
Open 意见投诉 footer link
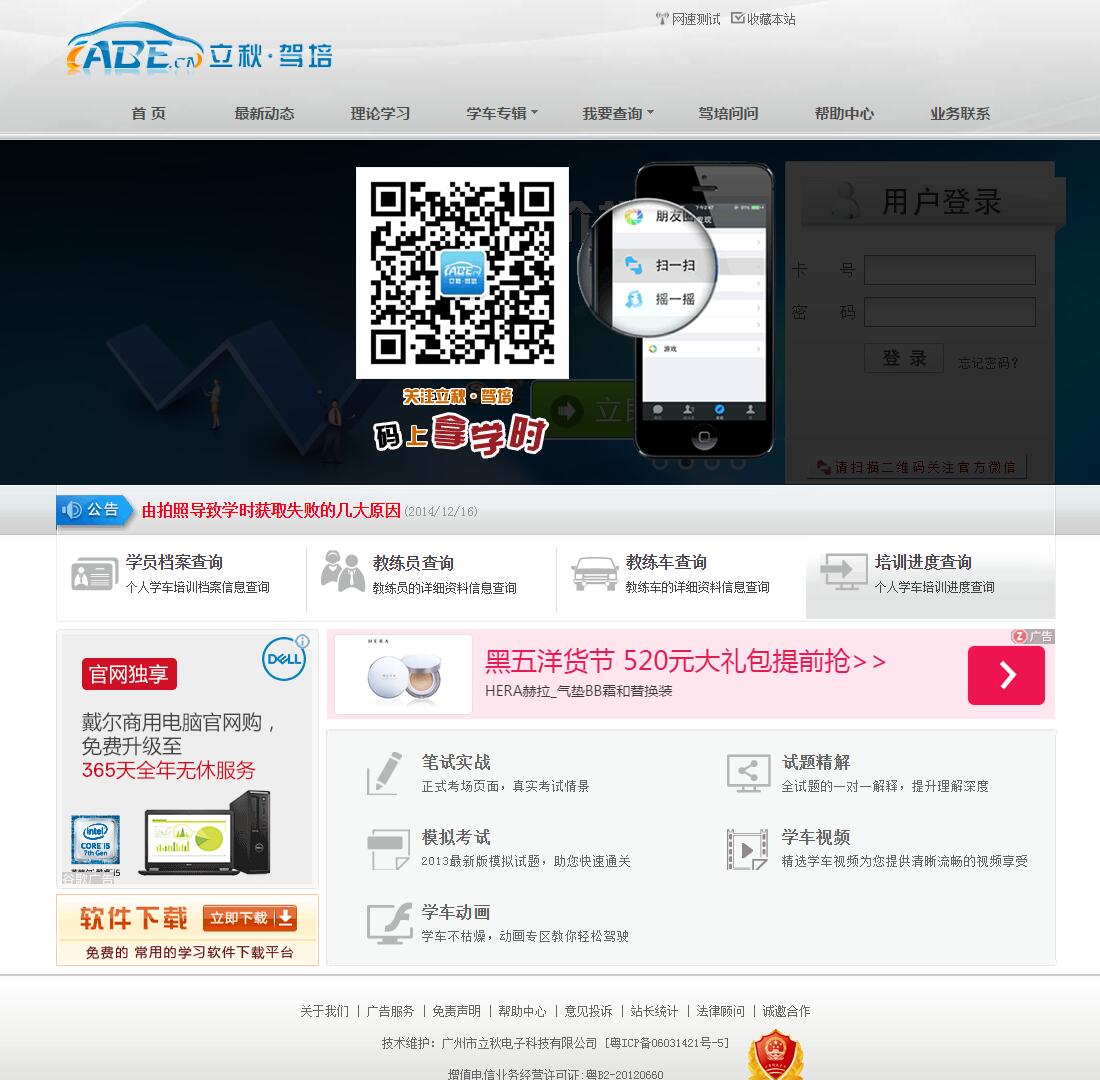(588, 1011)
